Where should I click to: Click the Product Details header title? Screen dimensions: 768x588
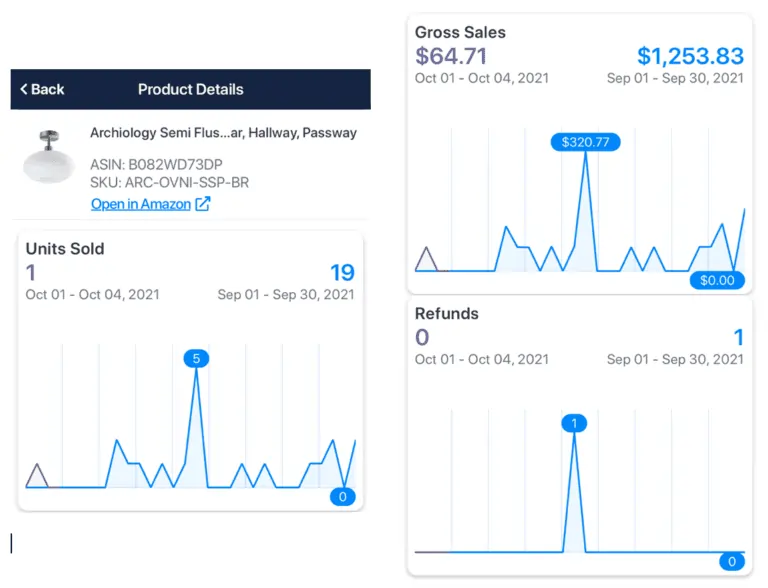[x=190, y=90]
